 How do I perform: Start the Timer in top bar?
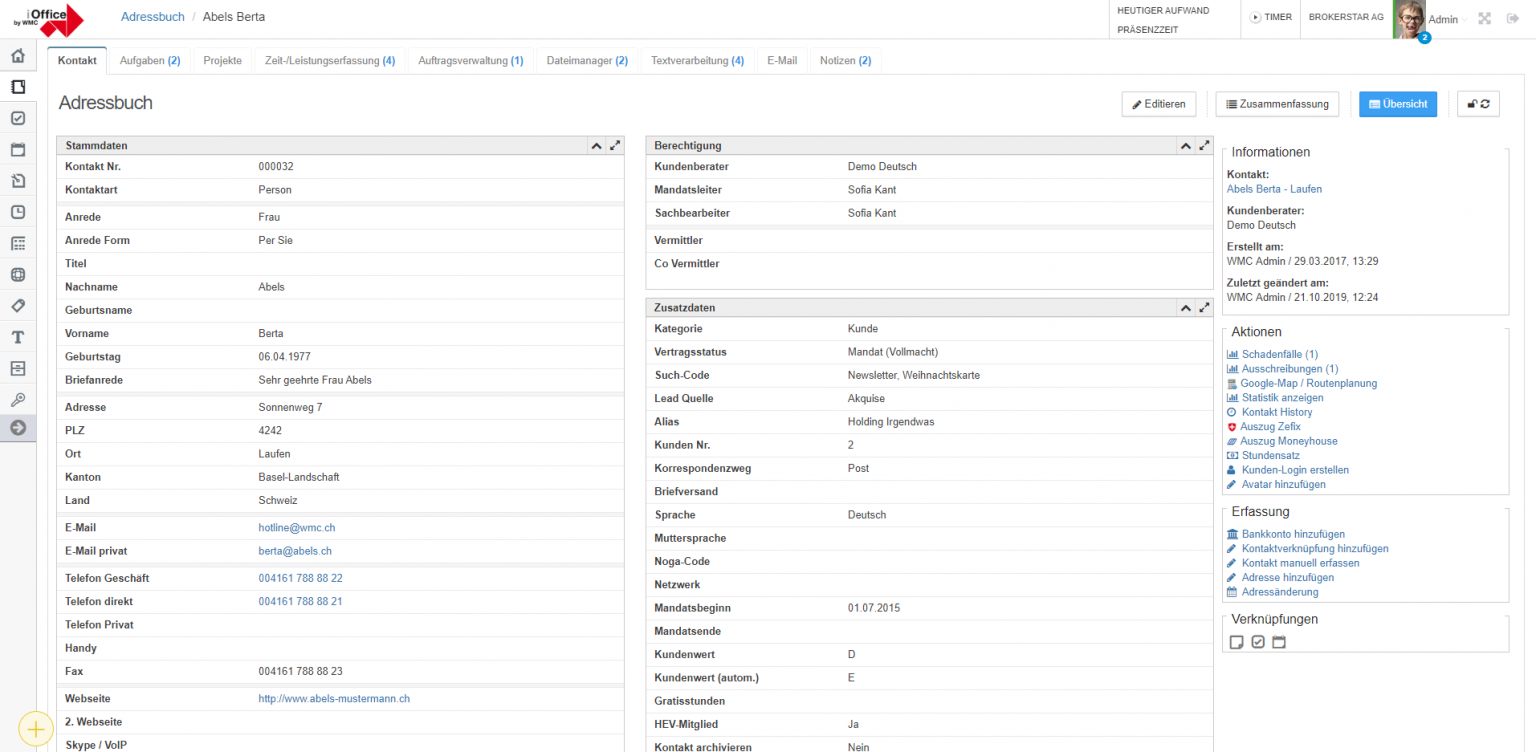[x=1271, y=17]
